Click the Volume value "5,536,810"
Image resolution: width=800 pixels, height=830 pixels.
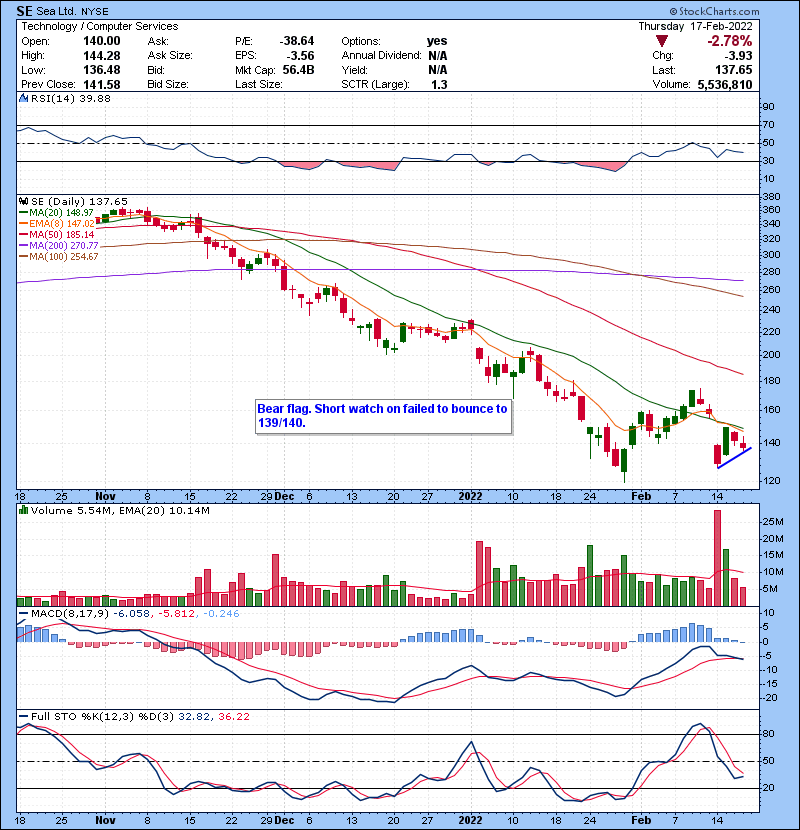725,85
